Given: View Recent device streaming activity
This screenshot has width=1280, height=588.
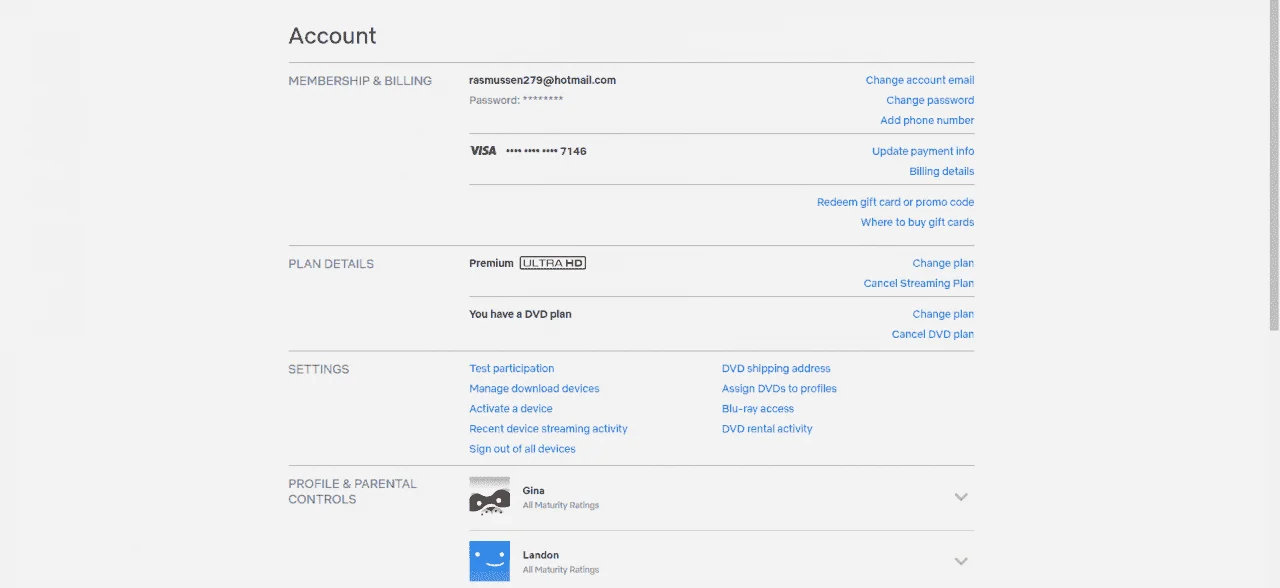Looking at the screenshot, I should [x=548, y=428].
